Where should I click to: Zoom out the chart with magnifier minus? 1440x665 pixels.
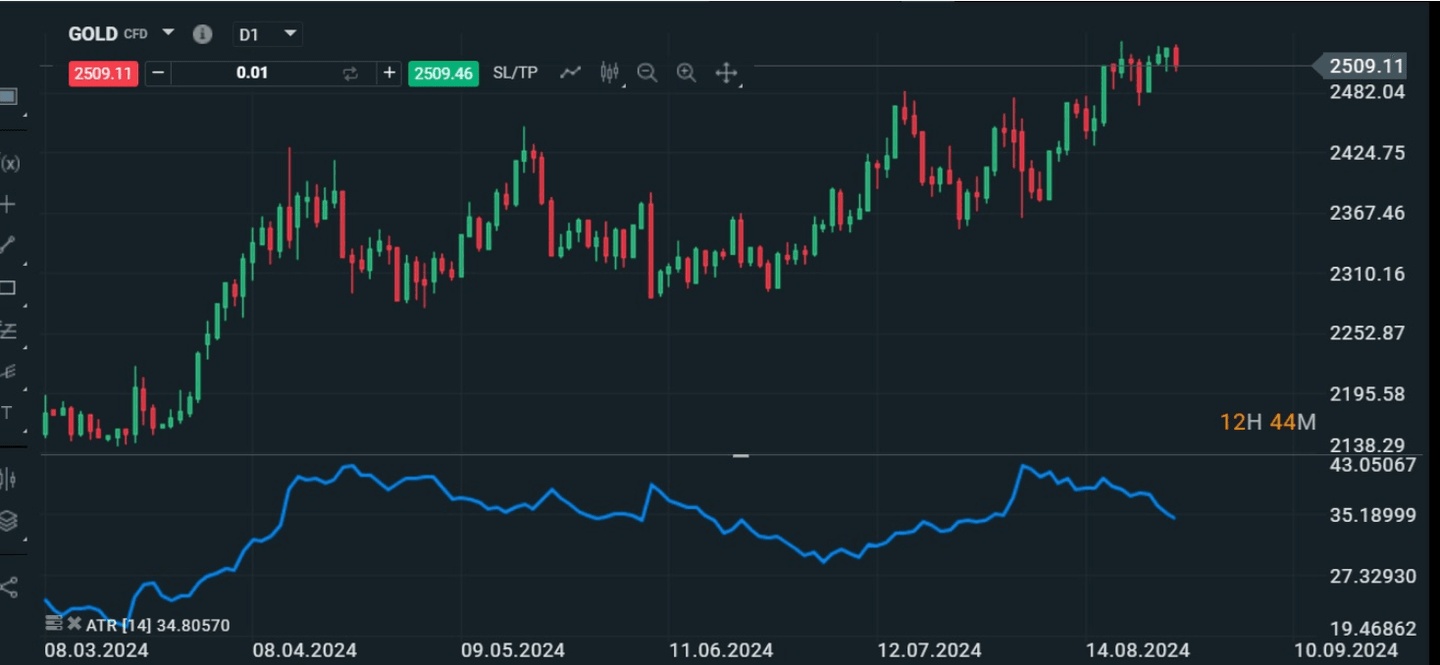coord(647,72)
